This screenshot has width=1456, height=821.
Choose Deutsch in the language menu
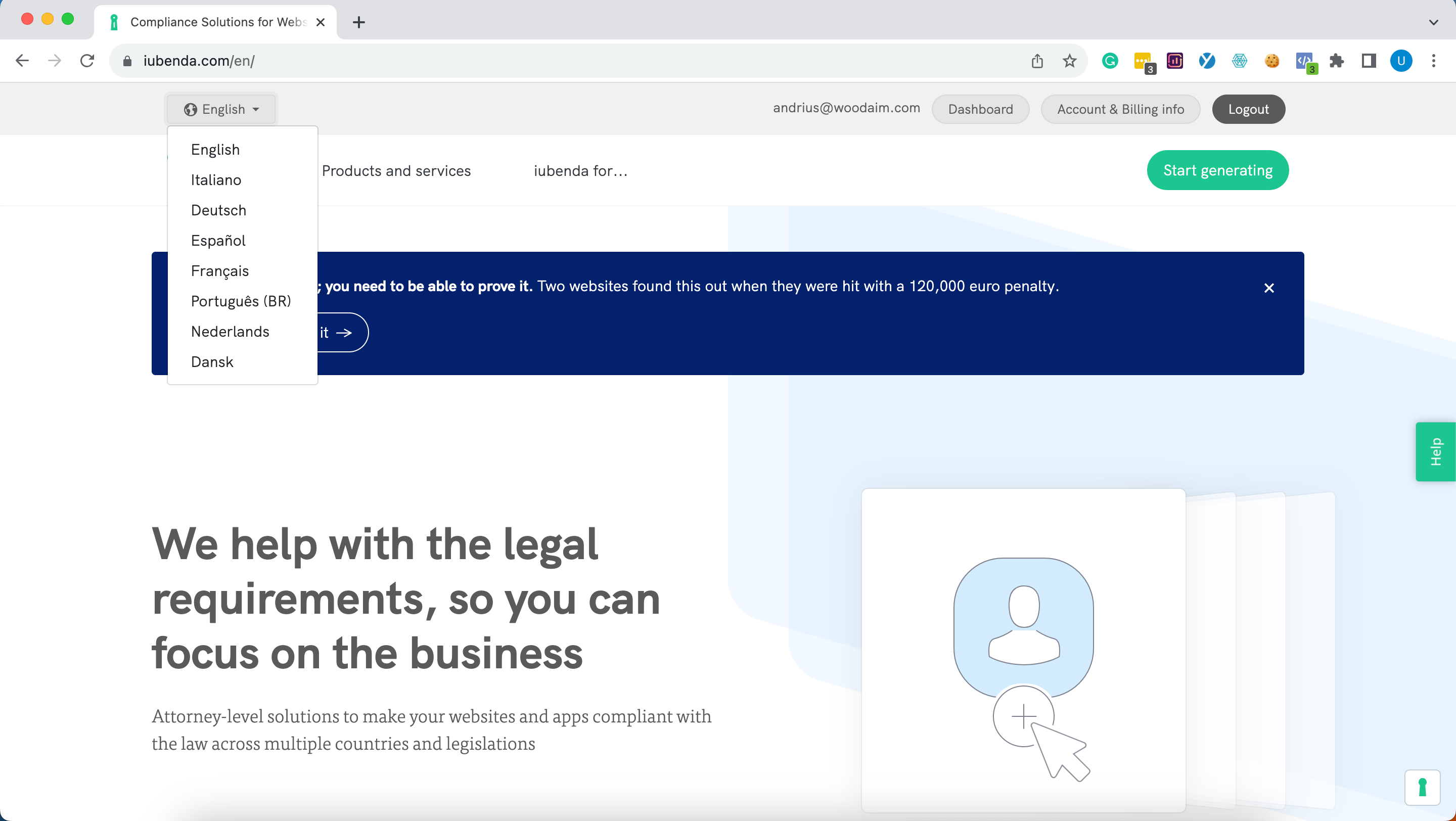[x=218, y=210]
